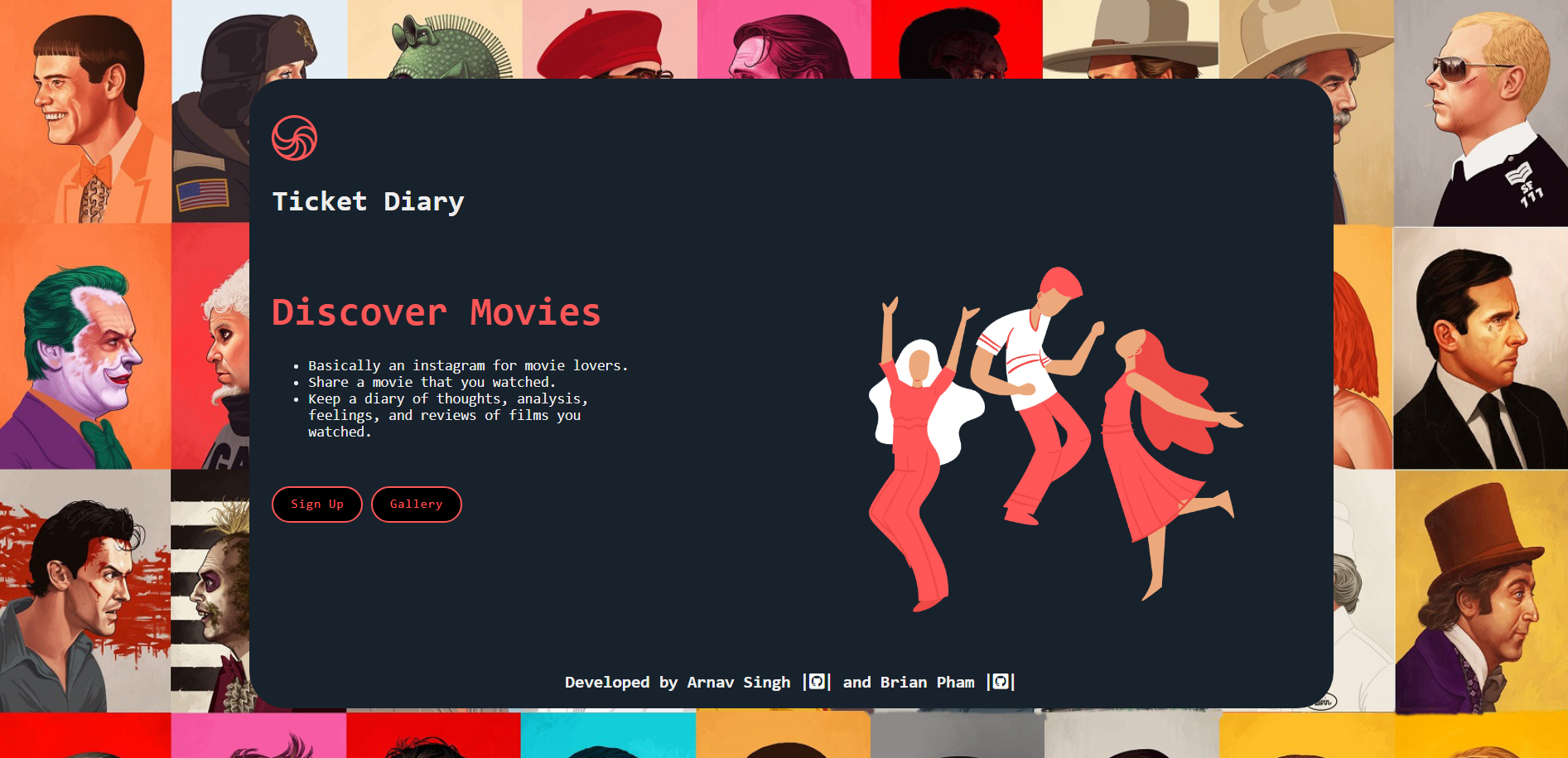The height and width of the screenshot is (758, 1568).
Task: Click 'Keep a diary of thoughts' bullet text
Action: 448,415
